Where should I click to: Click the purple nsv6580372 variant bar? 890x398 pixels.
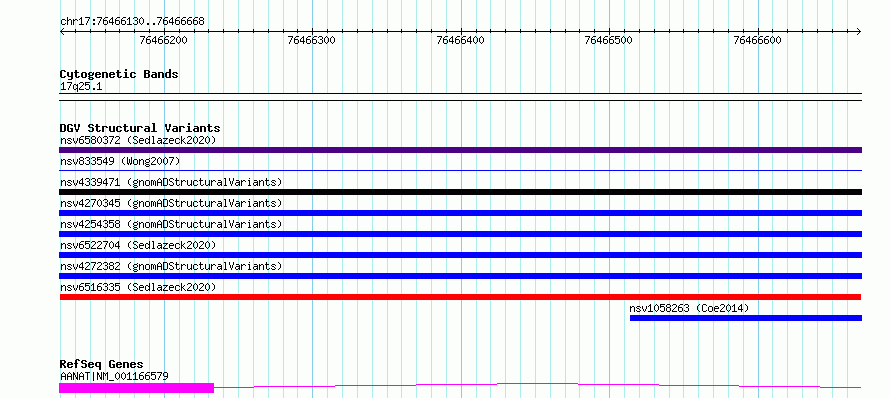click(460, 150)
